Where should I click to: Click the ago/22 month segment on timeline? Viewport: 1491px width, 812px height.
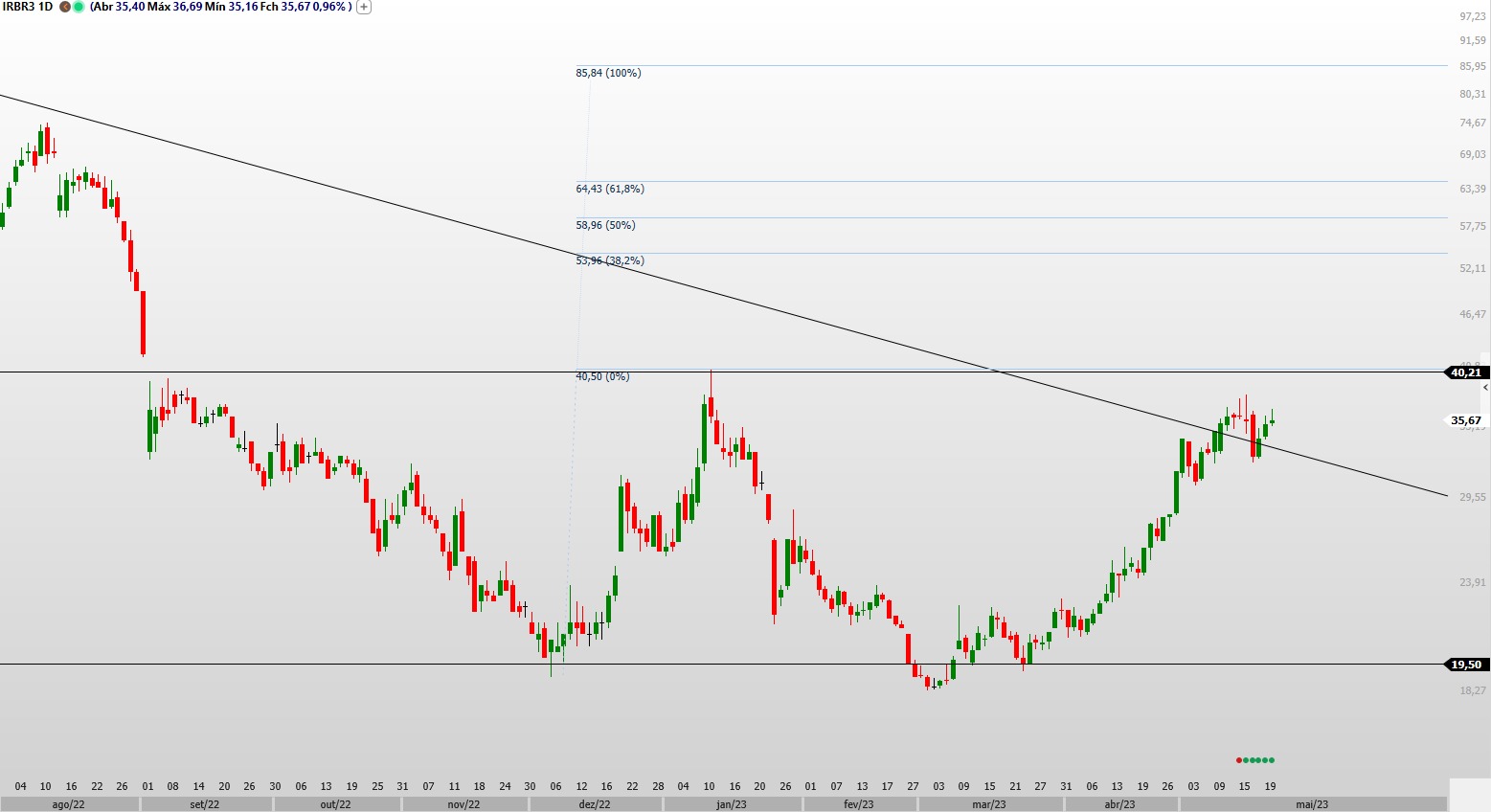pyautogui.click(x=68, y=804)
